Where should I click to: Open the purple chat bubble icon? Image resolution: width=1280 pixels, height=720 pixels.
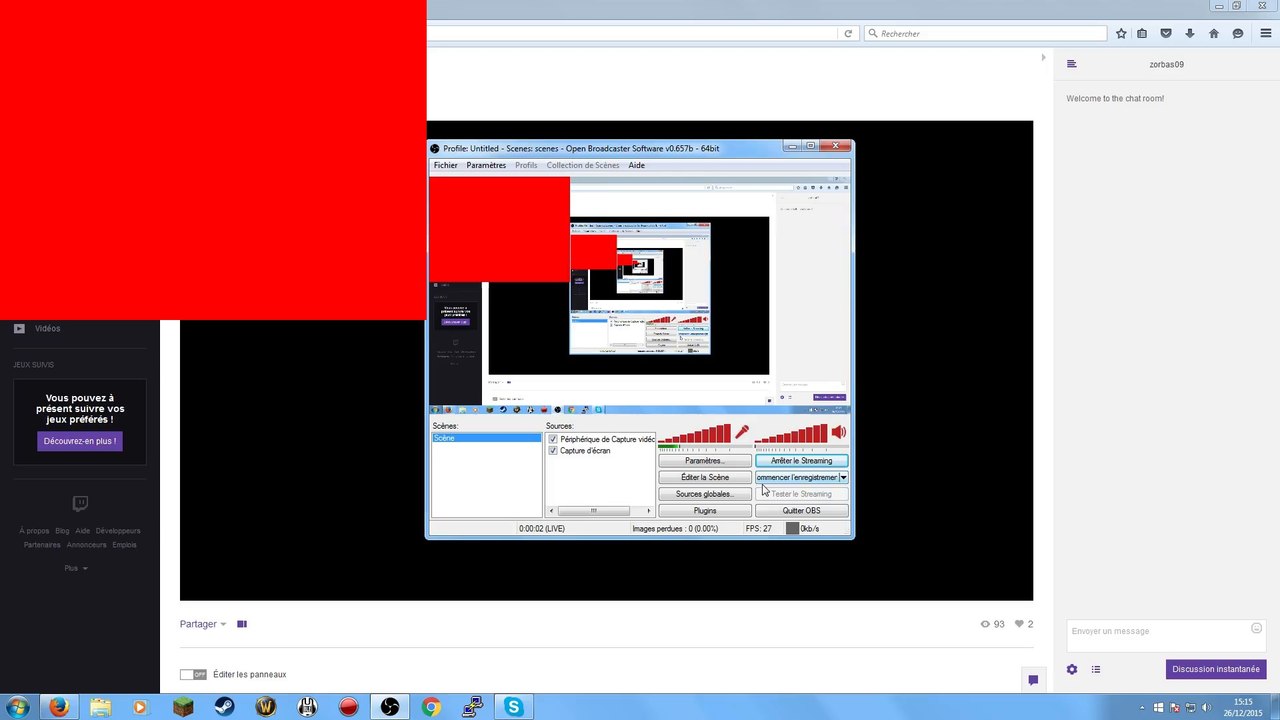1033,680
